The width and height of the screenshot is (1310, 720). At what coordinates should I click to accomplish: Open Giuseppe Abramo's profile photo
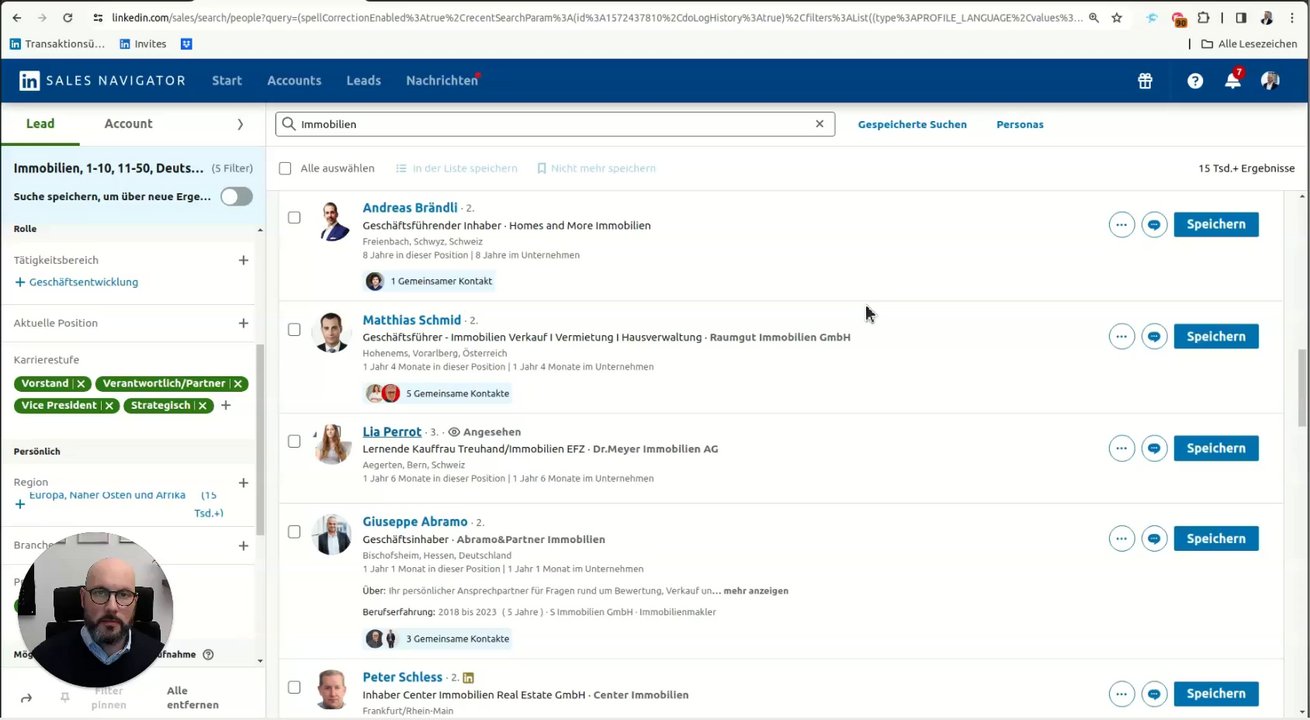click(x=331, y=535)
